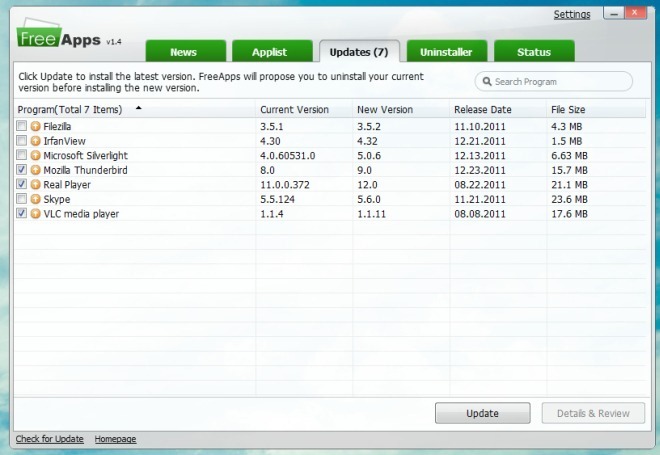Select the VLC media player row name
Viewport: 660px width, 455px height.
pos(81,214)
